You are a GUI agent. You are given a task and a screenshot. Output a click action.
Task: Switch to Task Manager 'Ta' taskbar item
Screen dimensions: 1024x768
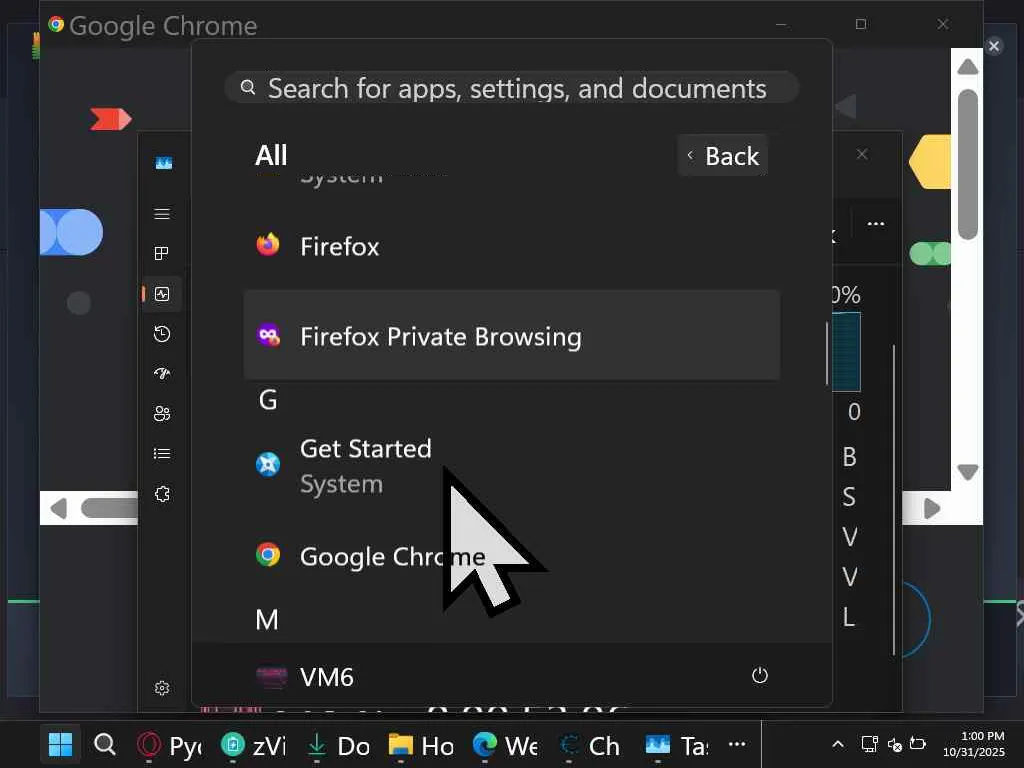676,745
